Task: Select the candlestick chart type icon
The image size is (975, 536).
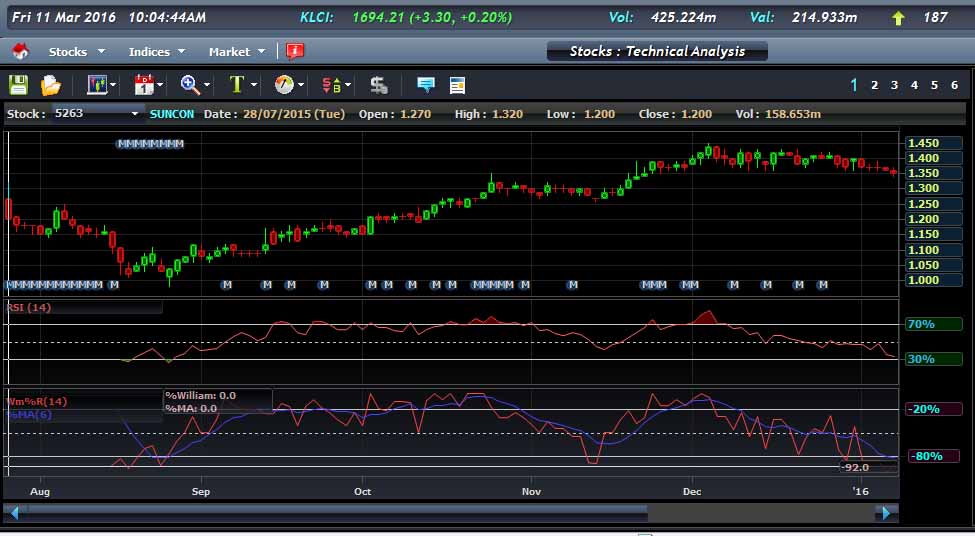Action: [98, 85]
